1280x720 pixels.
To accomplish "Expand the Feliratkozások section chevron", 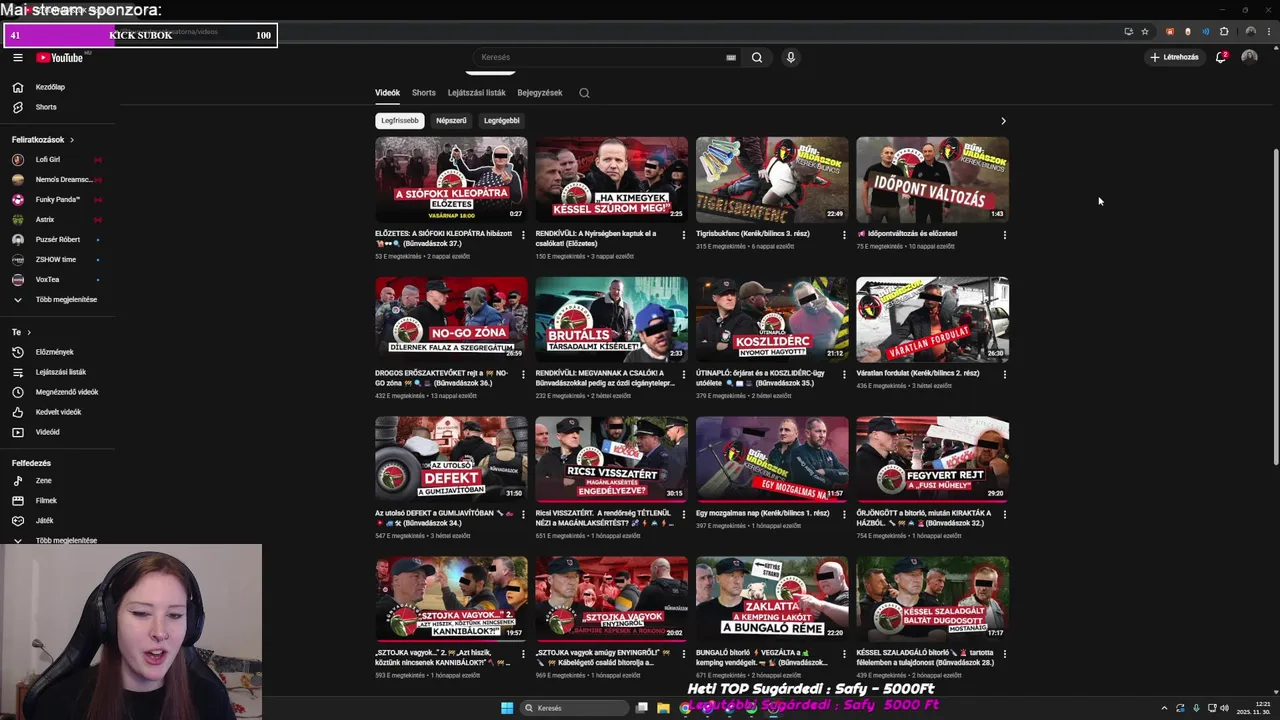I will pyautogui.click(x=72, y=140).
